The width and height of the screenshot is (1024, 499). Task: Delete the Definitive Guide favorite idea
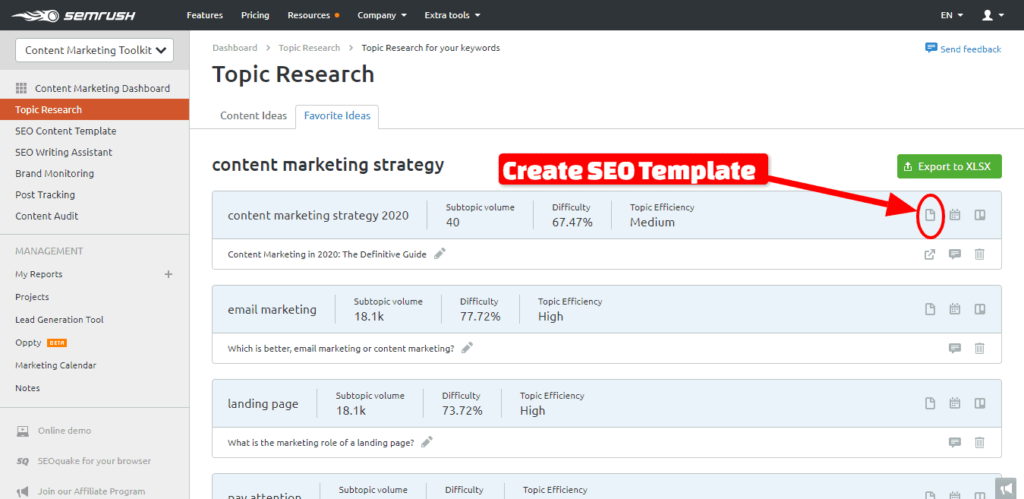[x=980, y=255]
